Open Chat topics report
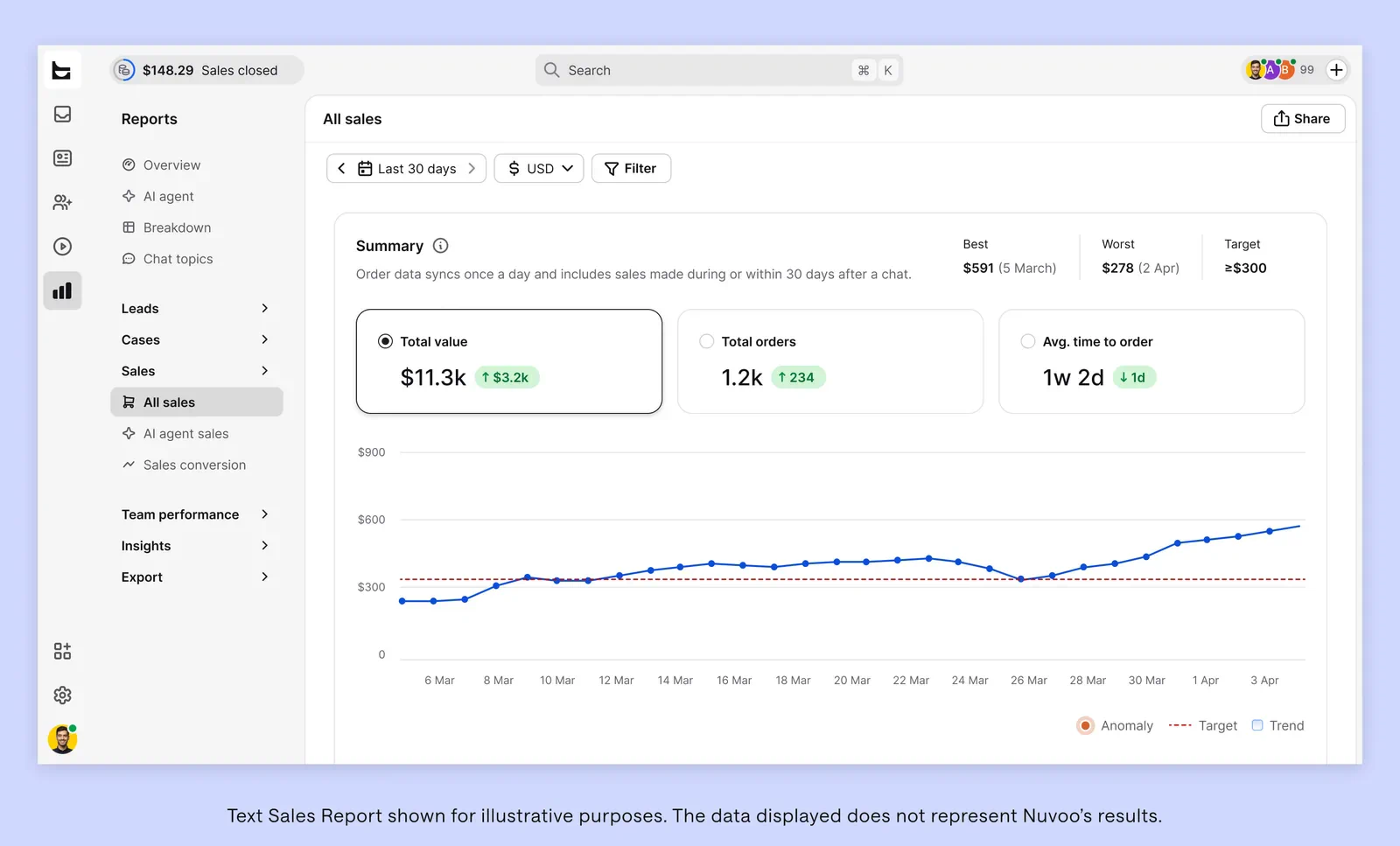 coord(168,259)
